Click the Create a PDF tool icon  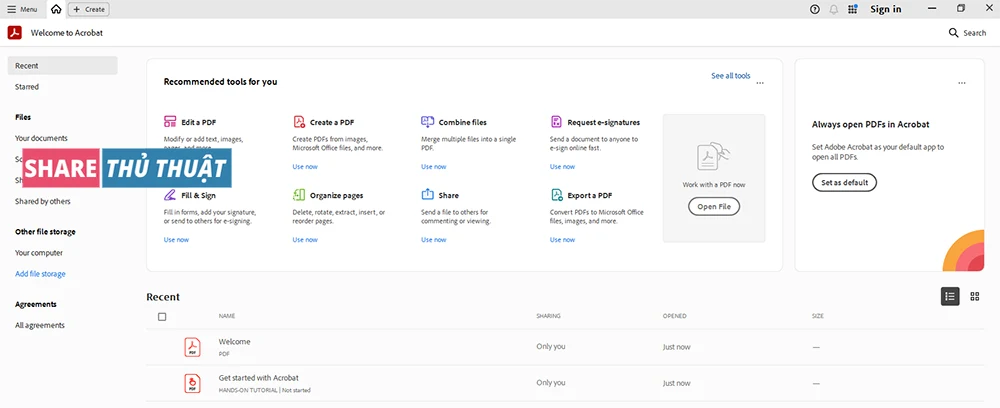point(299,122)
